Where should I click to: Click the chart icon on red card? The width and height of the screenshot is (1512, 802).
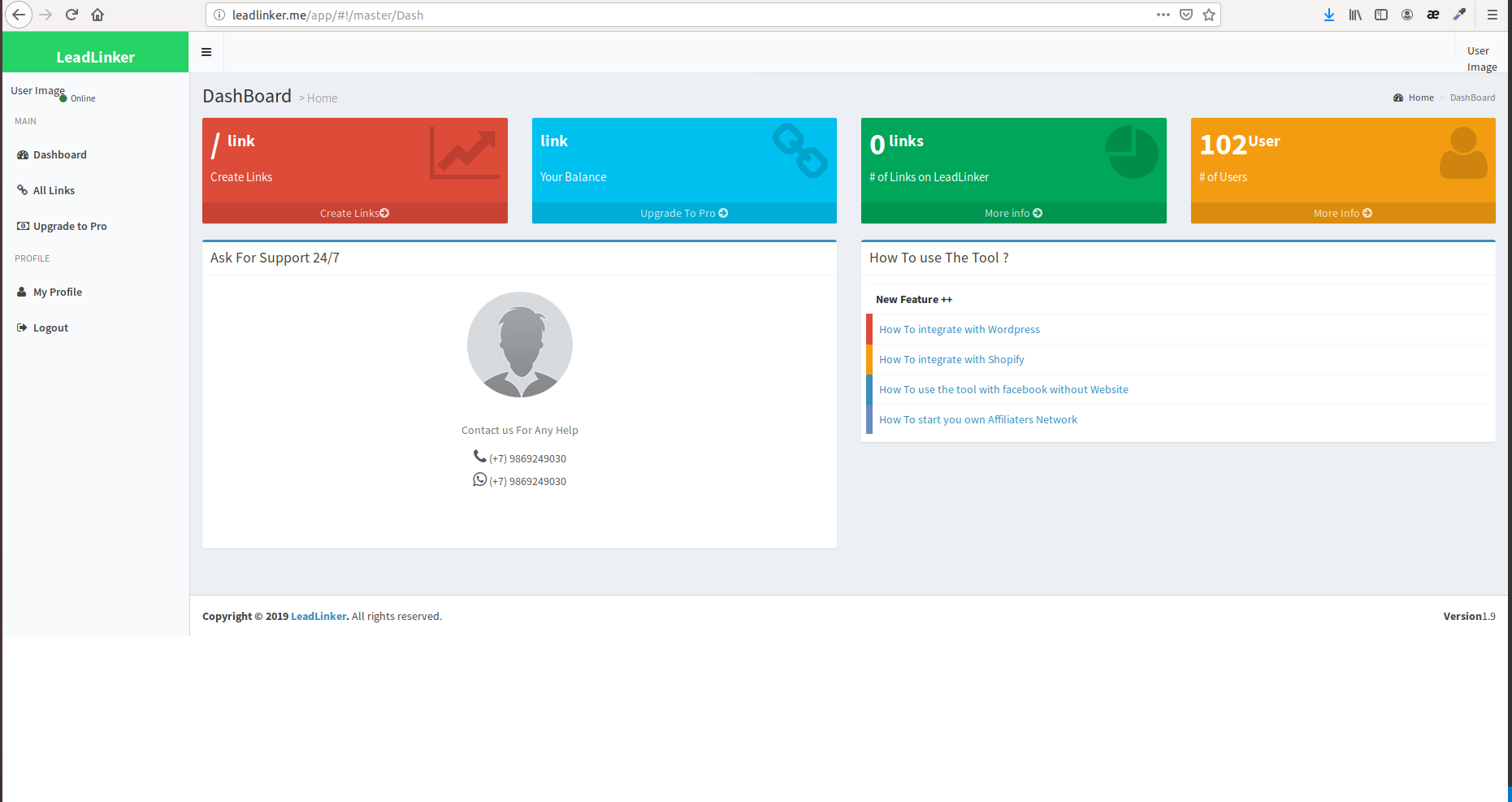click(464, 153)
